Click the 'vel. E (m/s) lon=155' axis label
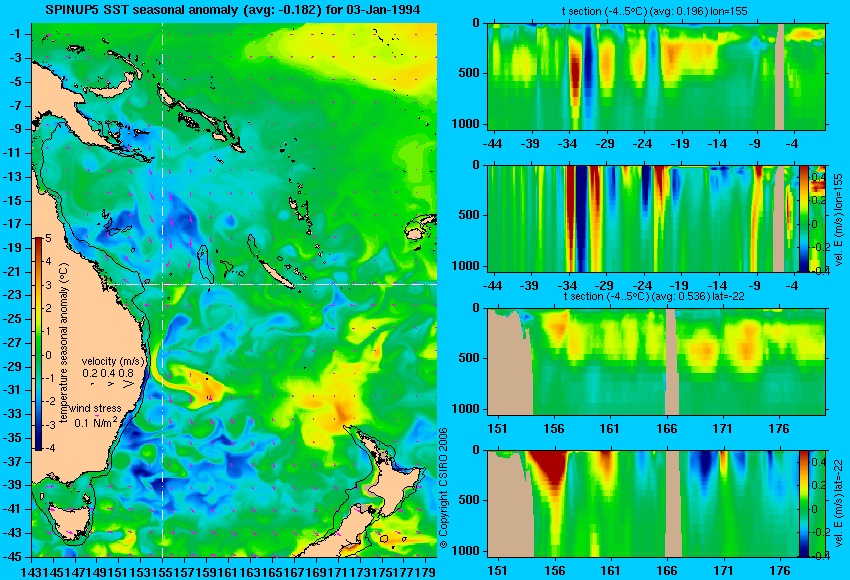Screen dimensions: 850x580 pos(839,220)
